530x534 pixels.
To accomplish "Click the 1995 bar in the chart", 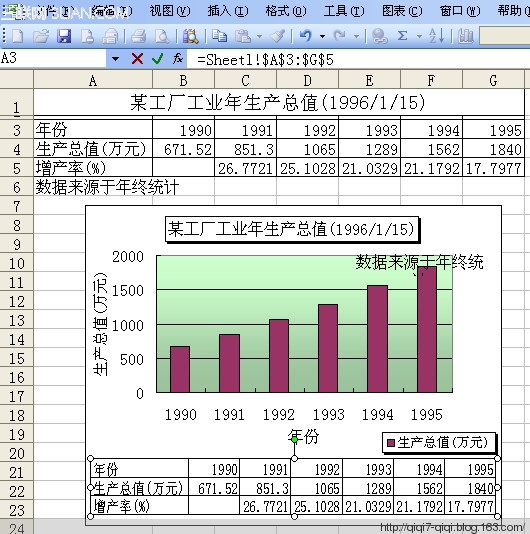I will (427, 329).
